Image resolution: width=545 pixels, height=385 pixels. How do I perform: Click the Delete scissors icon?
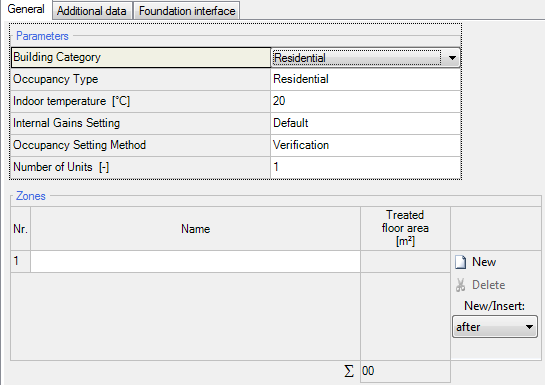click(461, 285)
